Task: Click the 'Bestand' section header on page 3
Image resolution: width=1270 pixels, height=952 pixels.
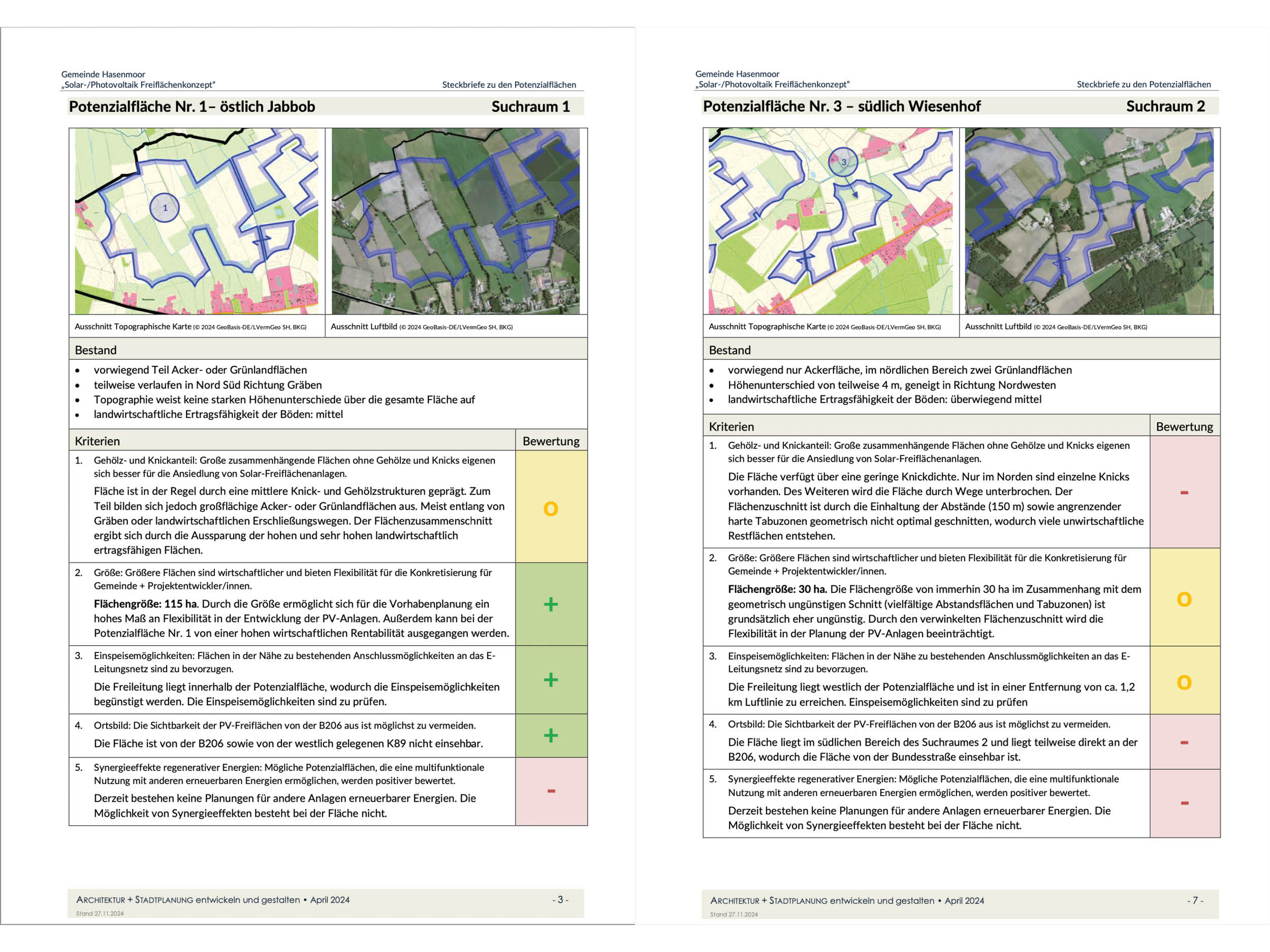Action: point(96,350)
